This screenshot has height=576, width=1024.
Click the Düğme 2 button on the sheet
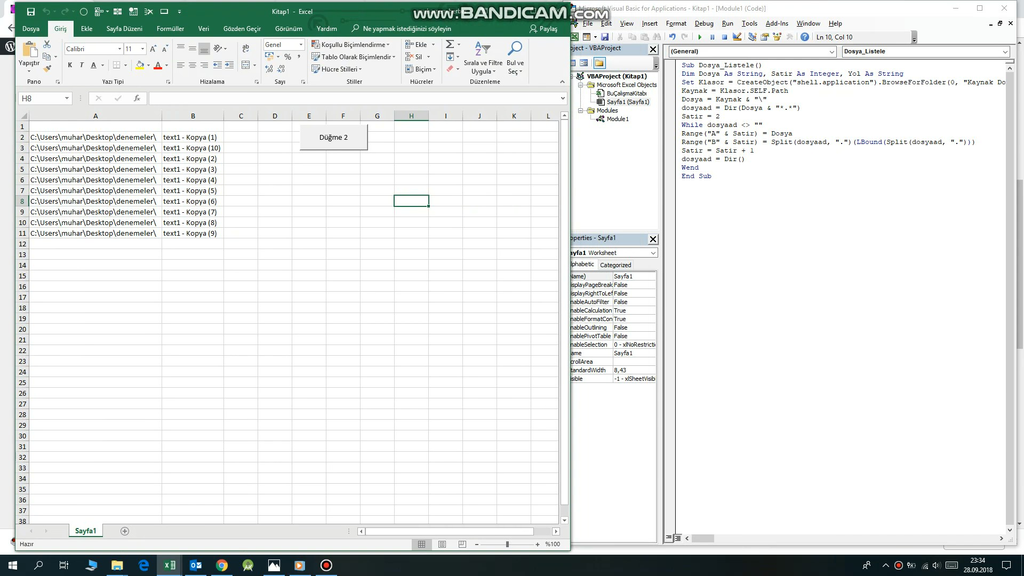(334, 137)
